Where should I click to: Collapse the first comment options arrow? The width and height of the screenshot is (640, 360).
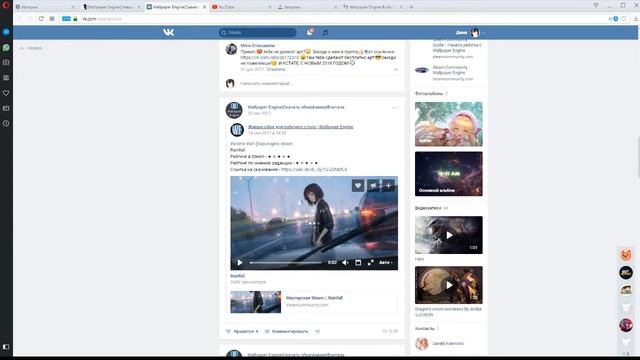(396, 69)
